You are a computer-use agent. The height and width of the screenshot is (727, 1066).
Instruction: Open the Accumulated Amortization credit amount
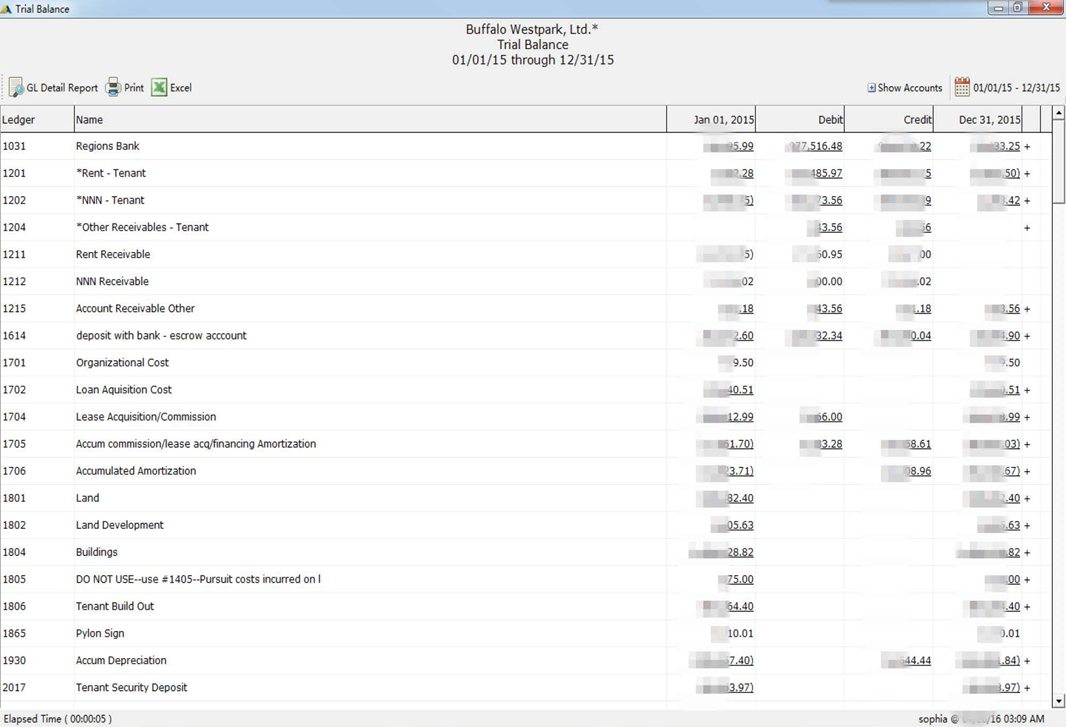[x=906, y=471]
